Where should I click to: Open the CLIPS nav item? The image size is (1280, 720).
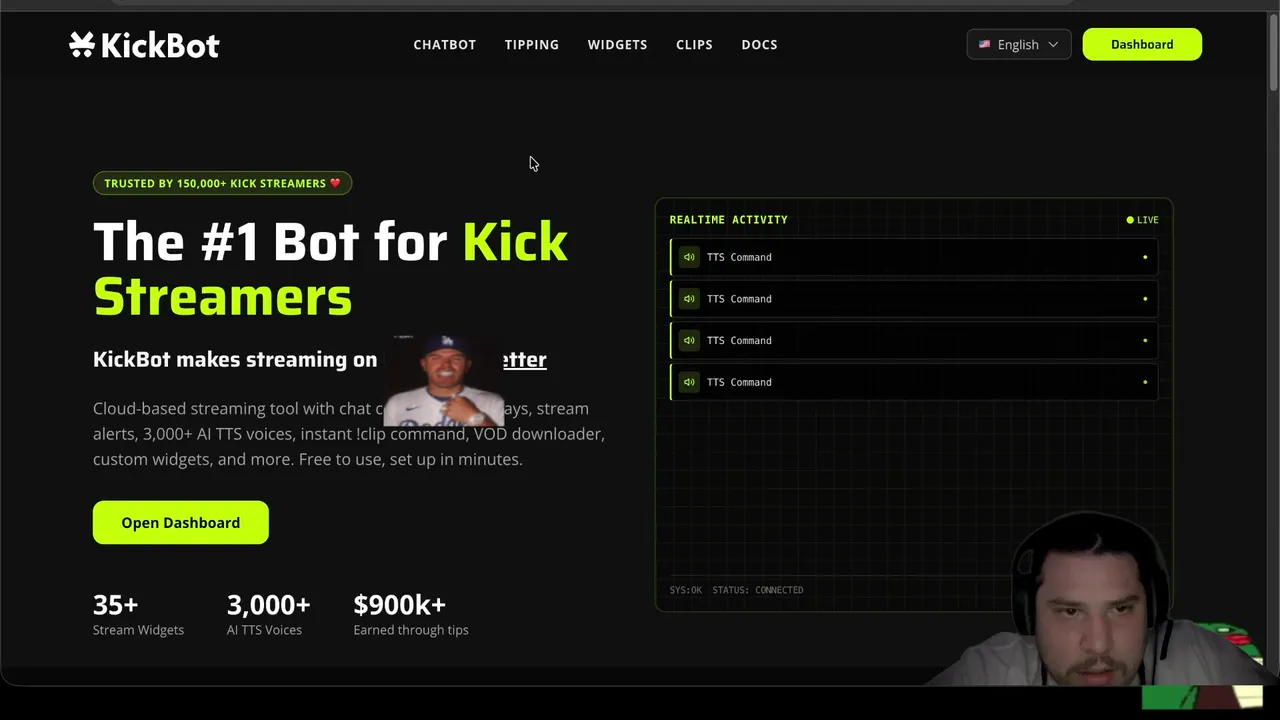pyautogui.click(x=694, y=45)
